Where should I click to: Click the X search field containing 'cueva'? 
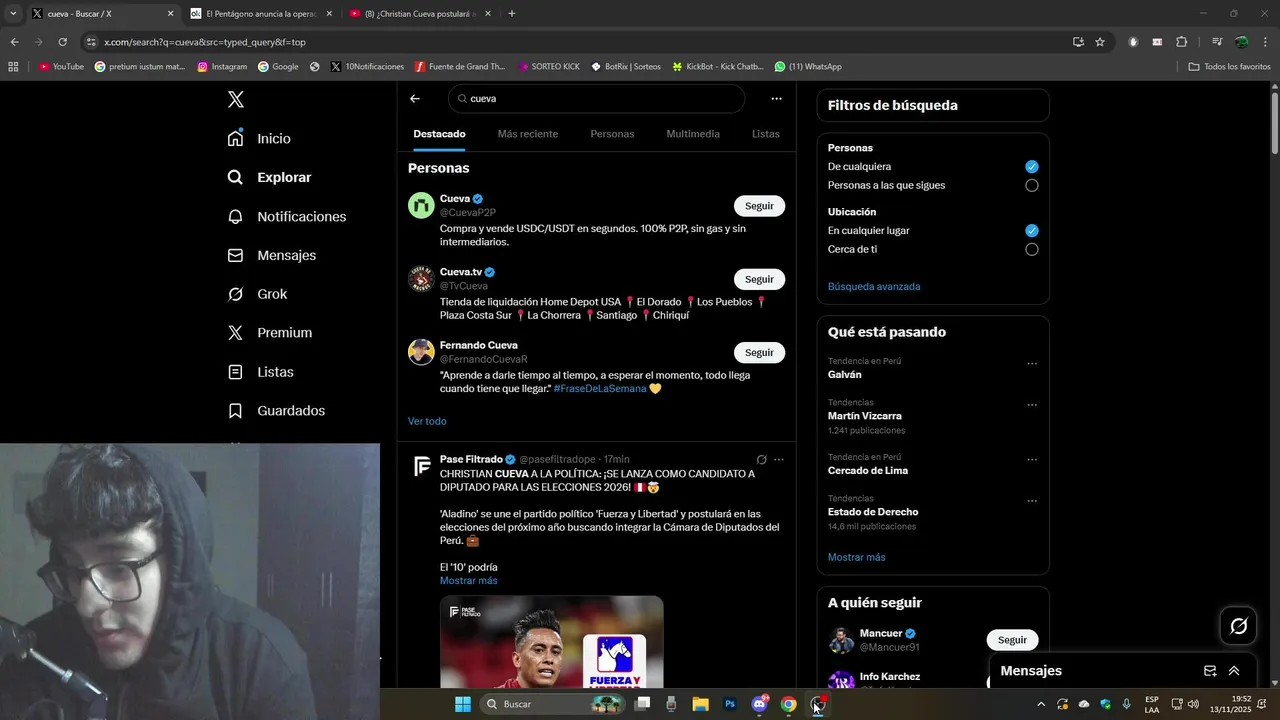[597, 99]
